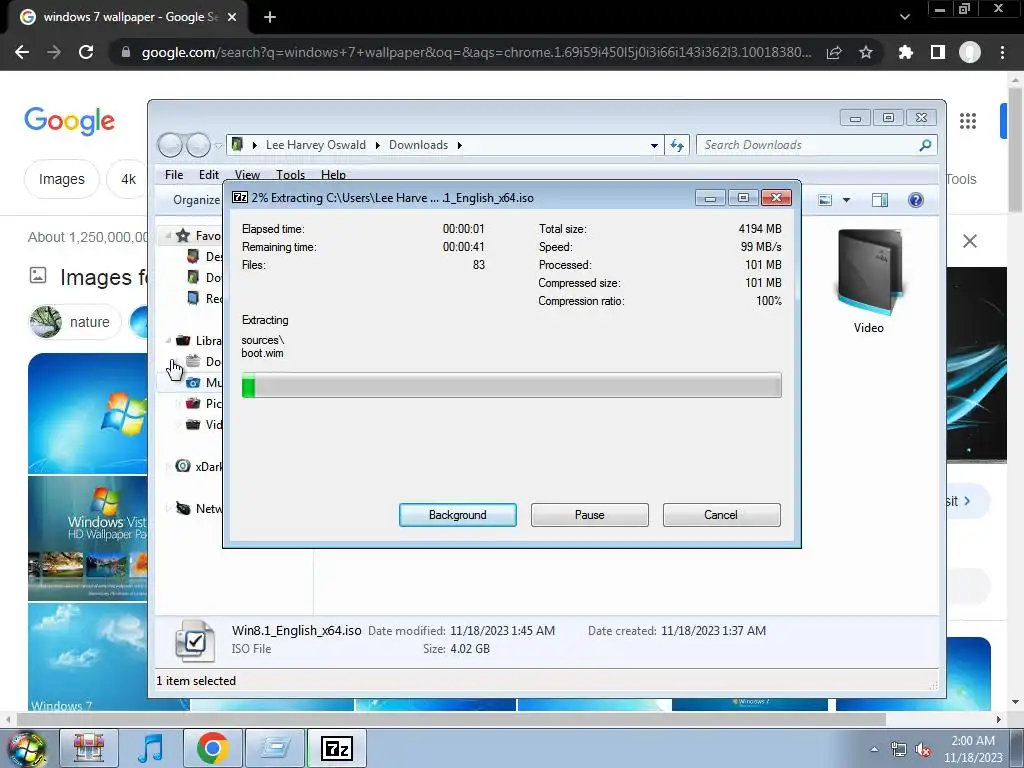The image size is (1024, 768).
Task: Click the 7-Zip extraction progress bar
Action: coord(511,385)
